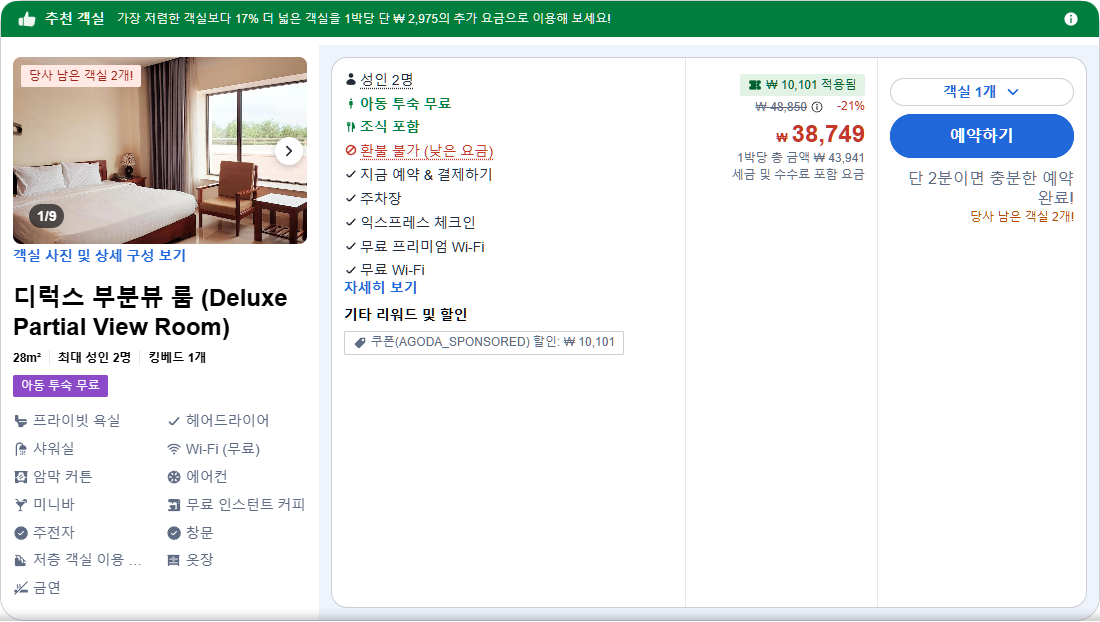This screenshot has height=622, width=1100.
Task: Click the air conditioner icon
Action: (x=174, y=477)
